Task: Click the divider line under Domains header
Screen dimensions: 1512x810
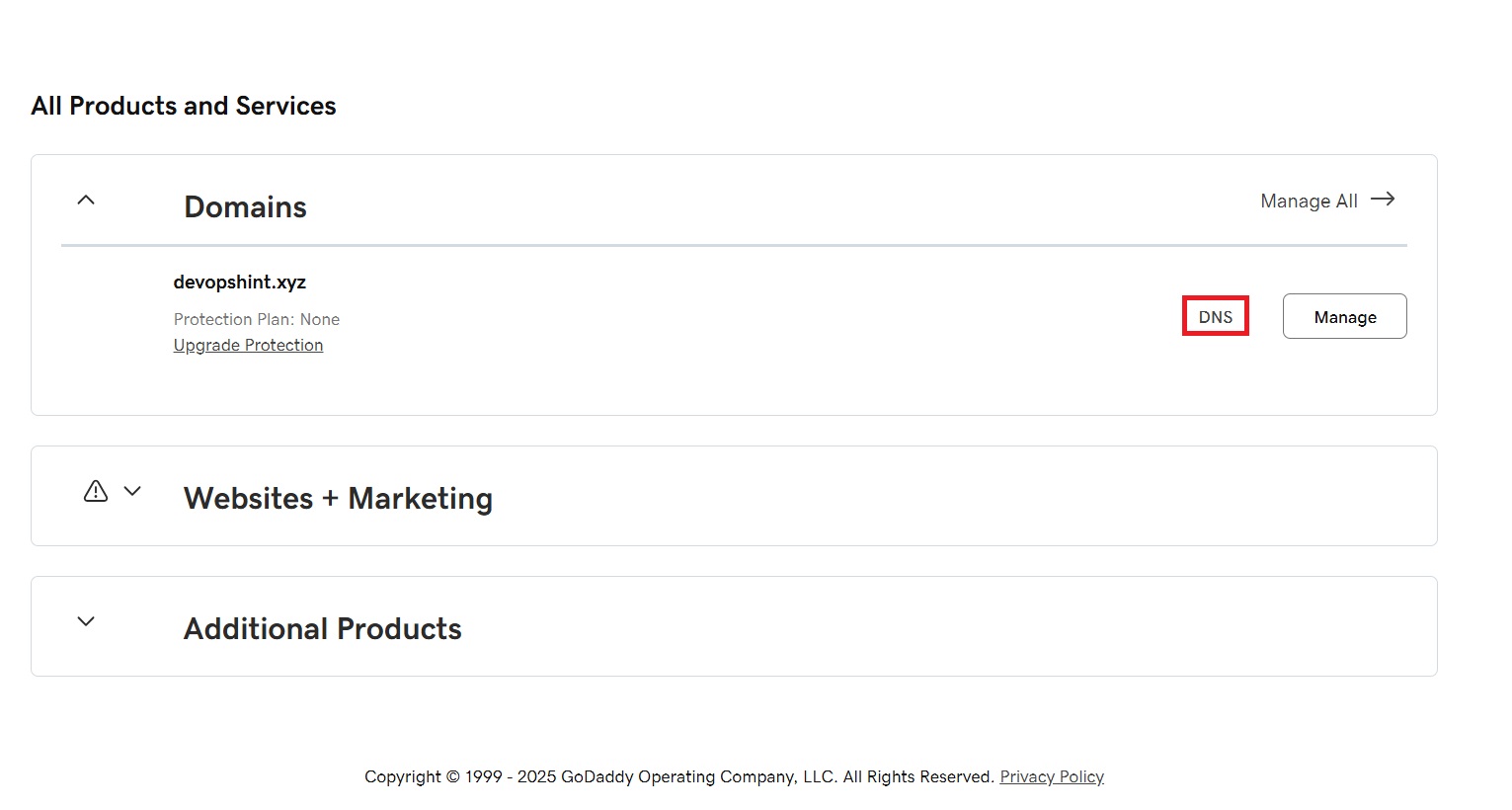Action: point(734,245)
